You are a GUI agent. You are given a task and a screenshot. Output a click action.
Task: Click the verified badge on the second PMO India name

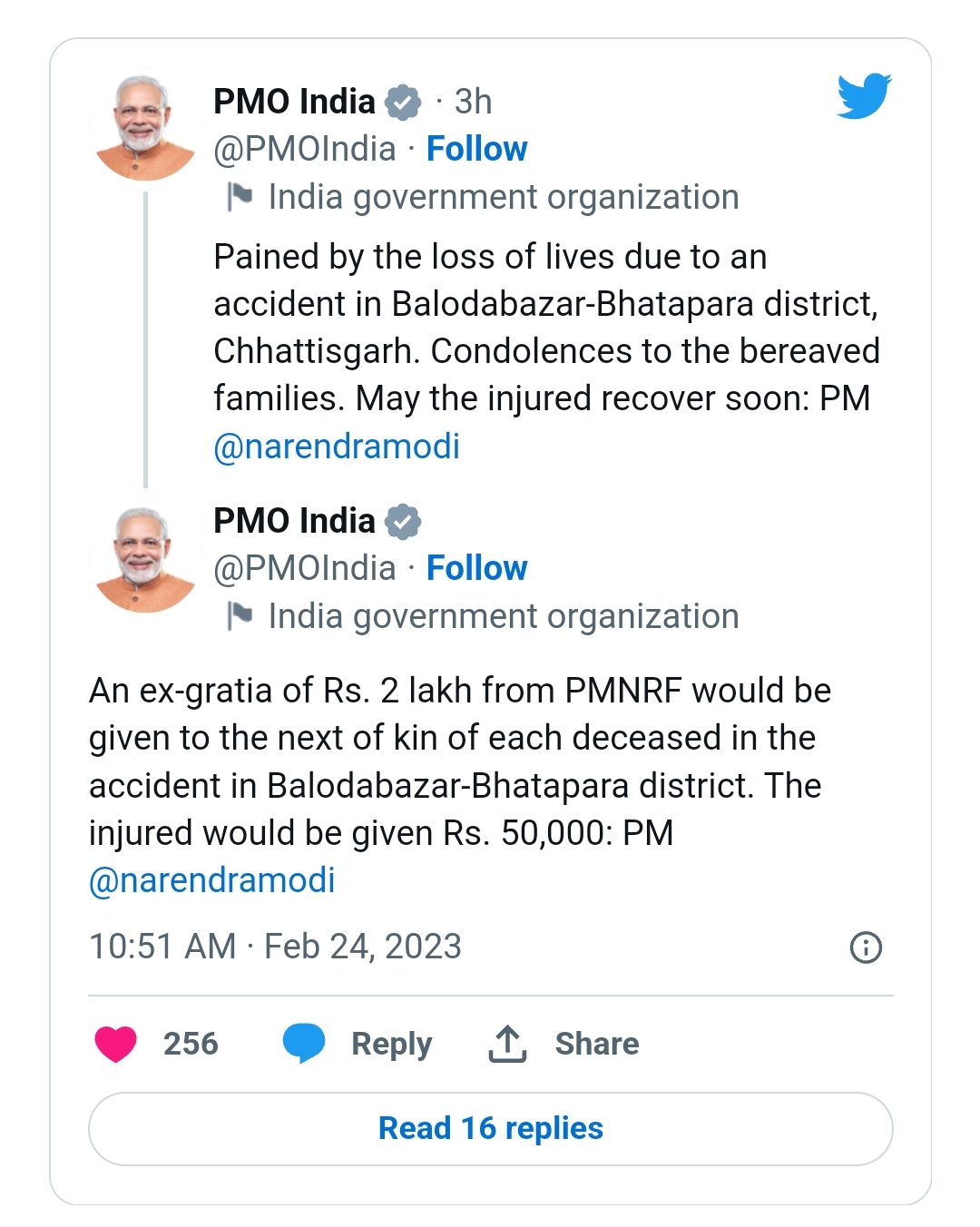point(403,521)
